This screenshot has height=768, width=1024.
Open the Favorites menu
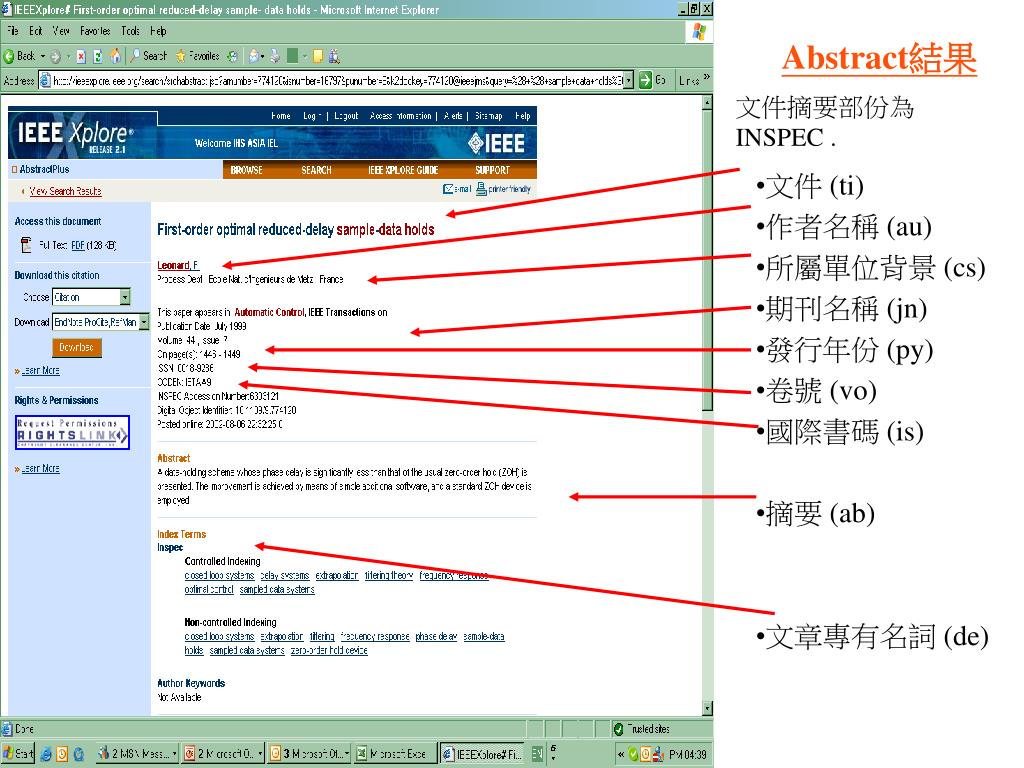(95, 31)
